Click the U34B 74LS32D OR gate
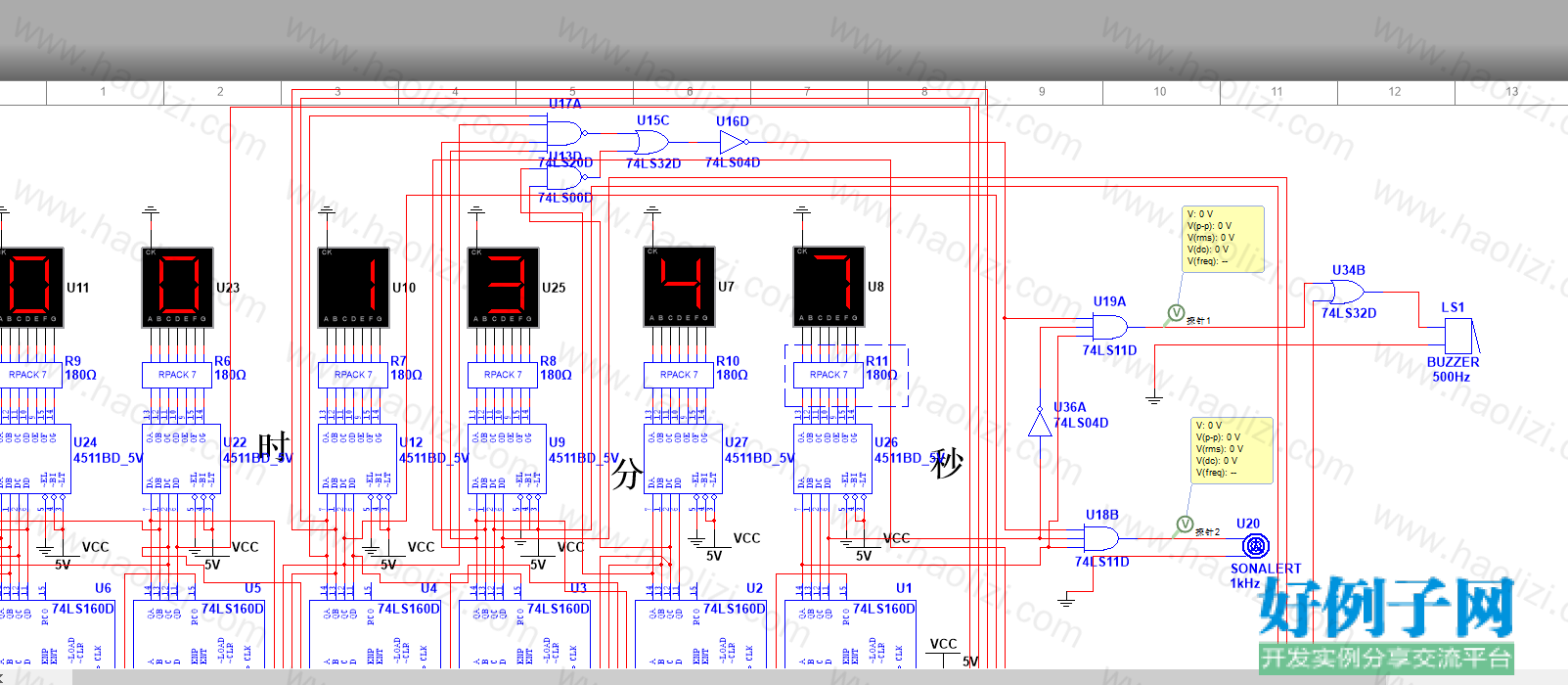1568x685 pixels. pyautogui.click(x=1349, y=292)
